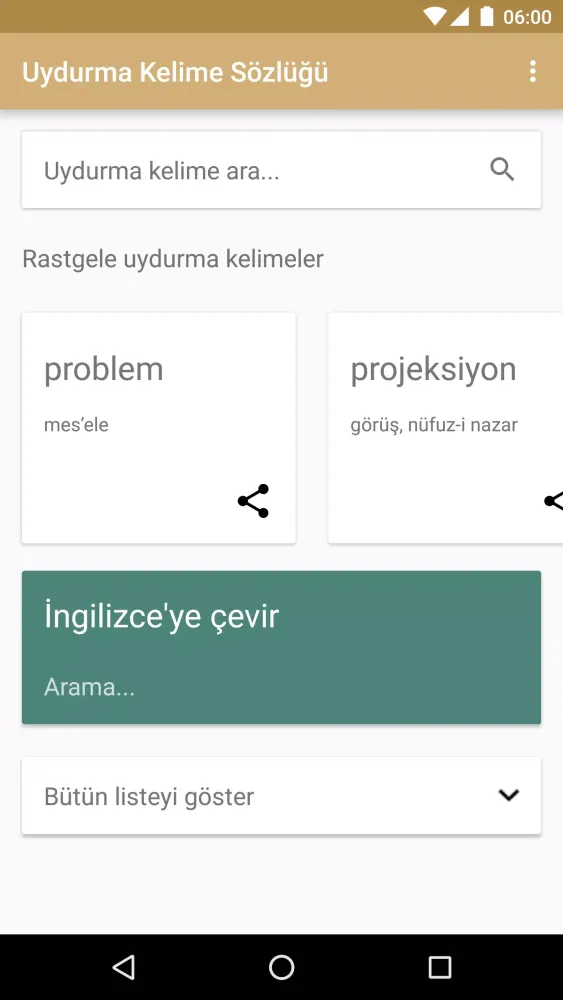This screenshot has height=1000, width=563.
Task: Tap the battery status icon
Action: [487, 17]
